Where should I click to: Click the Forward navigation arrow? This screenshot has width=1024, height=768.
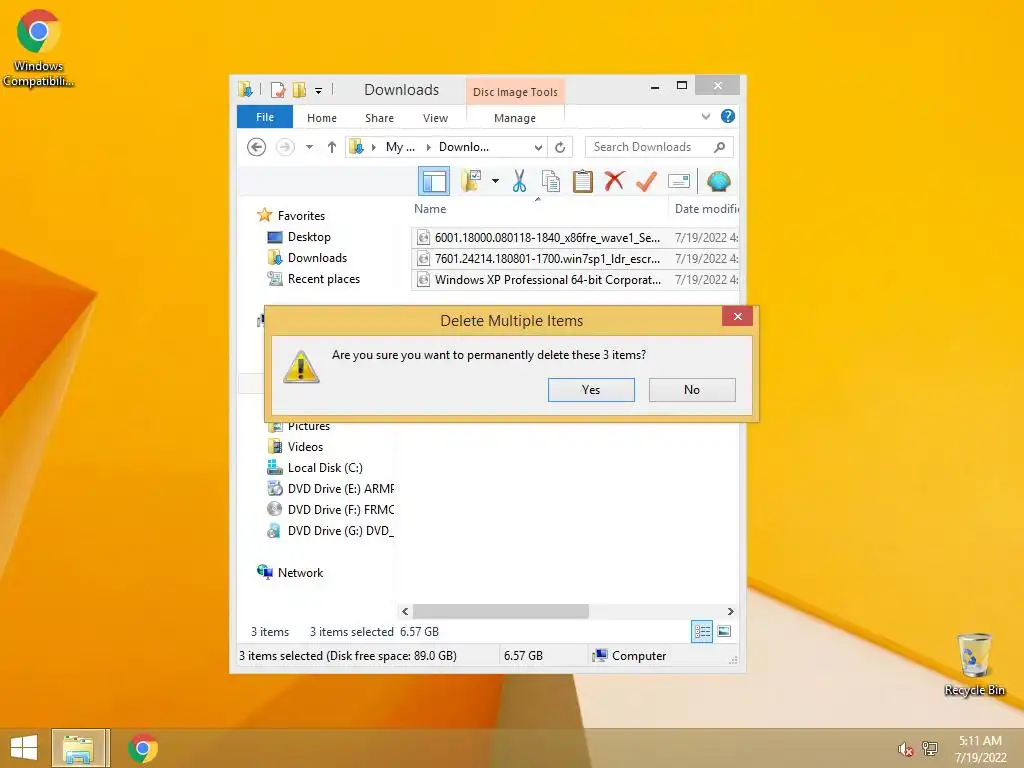tap(285, 147)
